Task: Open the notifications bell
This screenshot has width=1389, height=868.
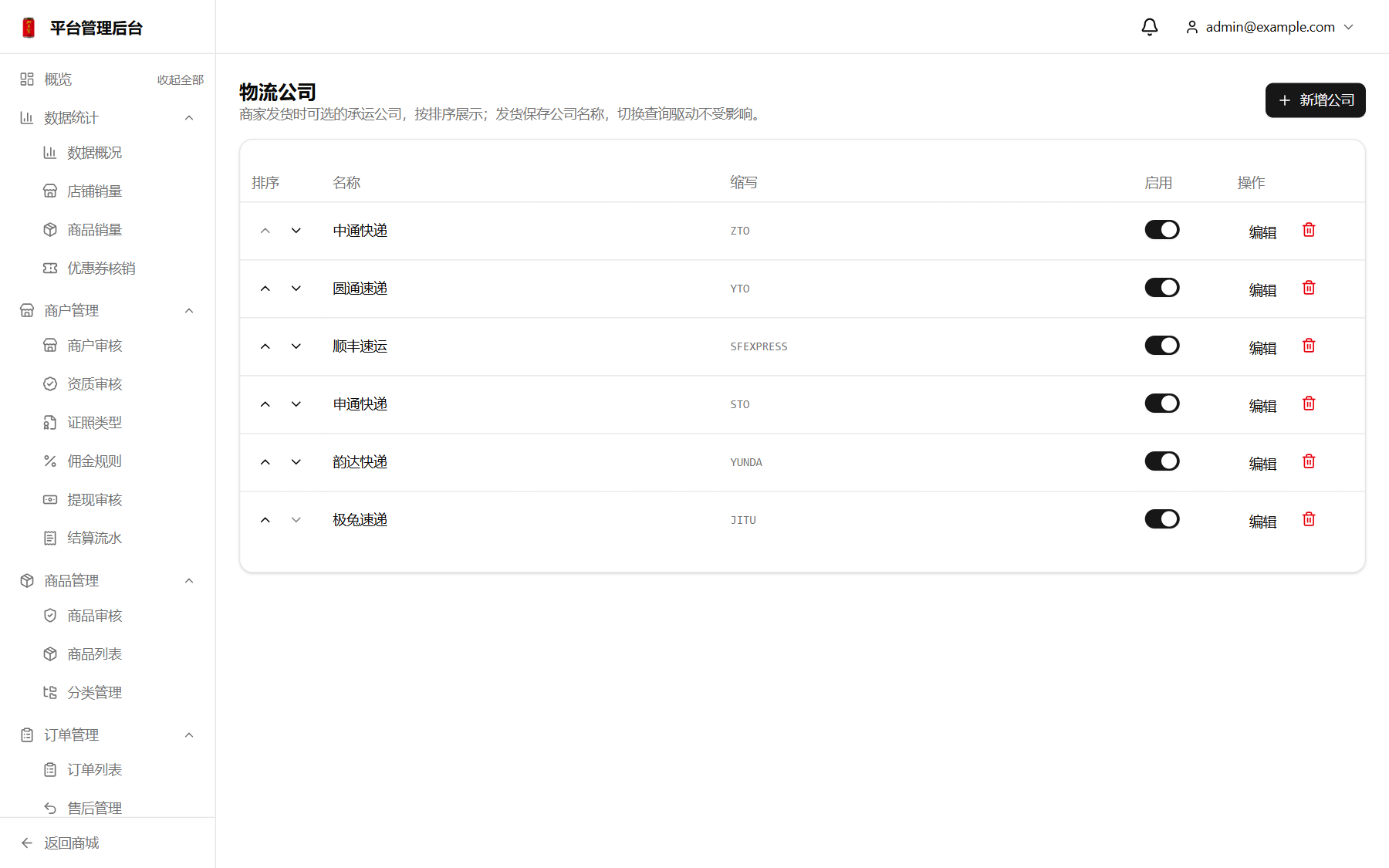Action: click(x=1149, y=27)
